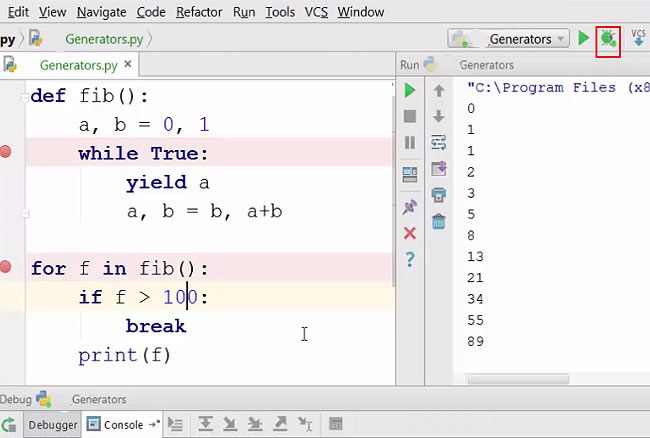Move up the stack trace arrow
The image size is (650, 438).
[x=439, y=90]
